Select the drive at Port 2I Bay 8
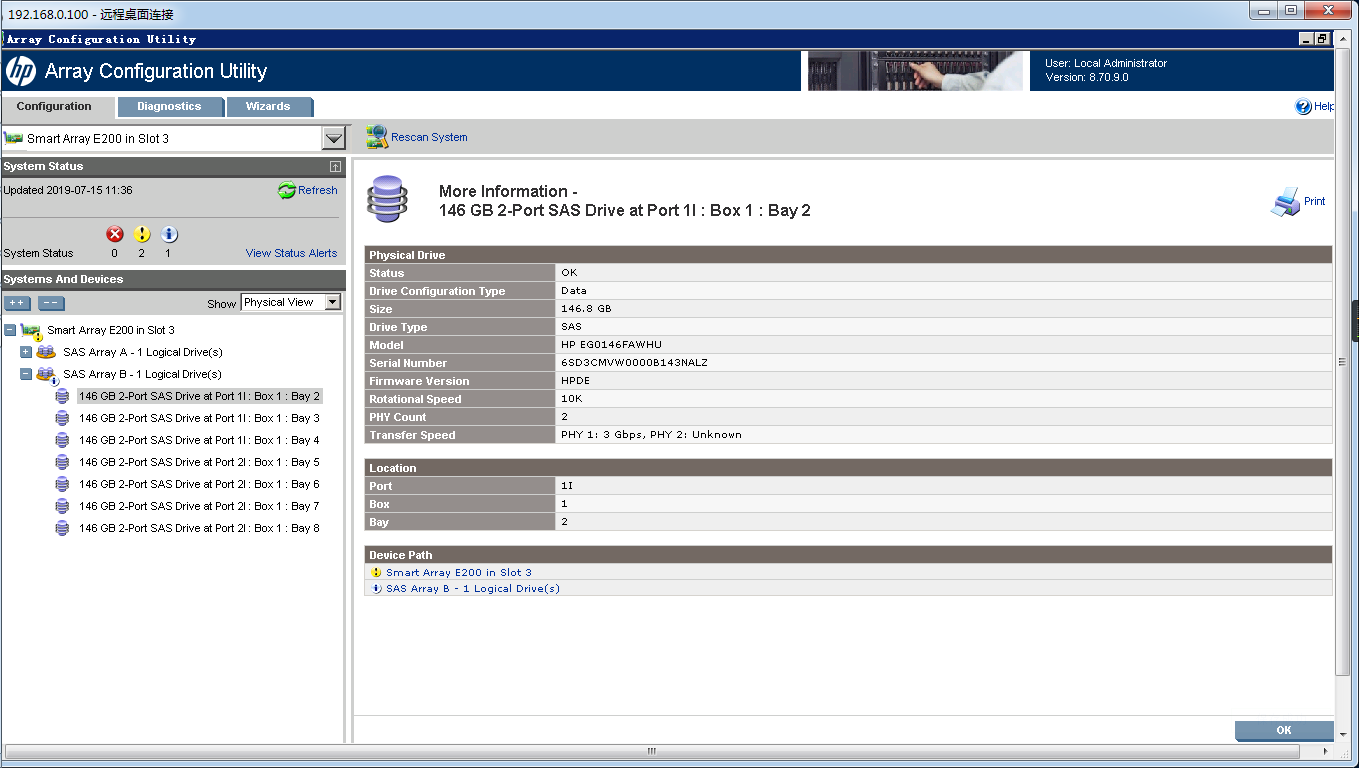 click(x=199, y=528)
